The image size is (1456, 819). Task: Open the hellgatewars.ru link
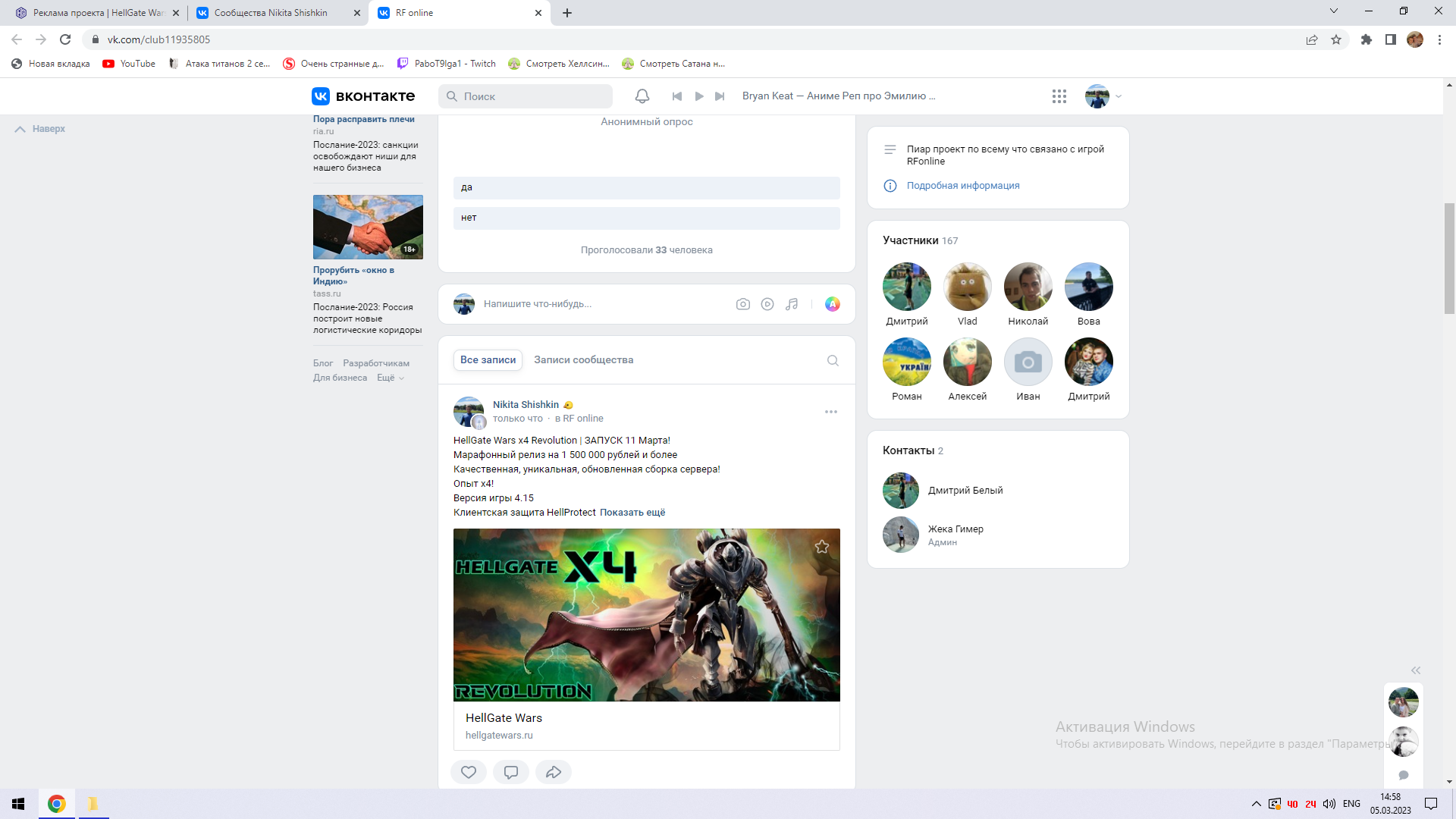pyautogui.click(x=499, y=736)
